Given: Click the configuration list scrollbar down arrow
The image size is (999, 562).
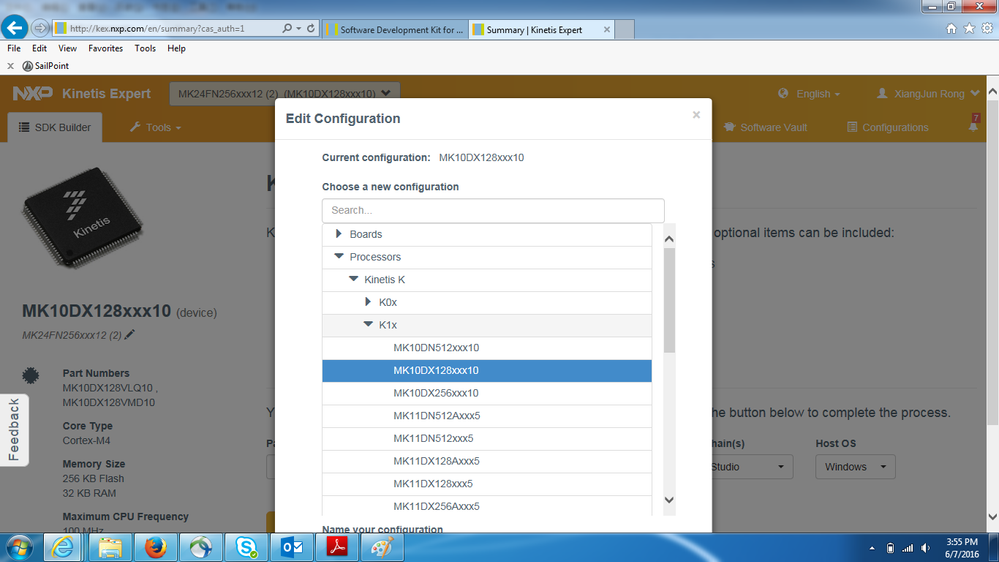Looking at the screenshot, I should 669,500.
